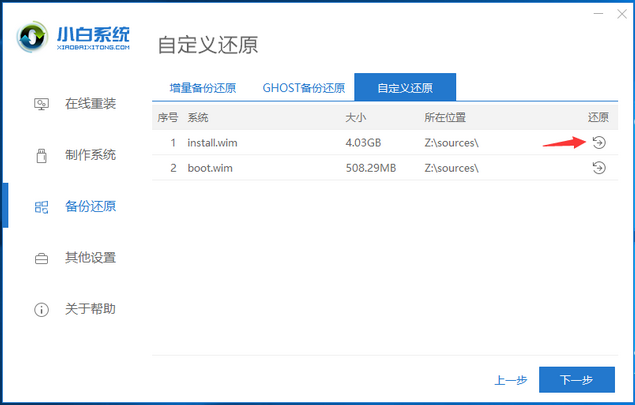Viewport: 635px width, 405px height.
Task: Open 制作系统 from the sidebar
Action: 90,155
